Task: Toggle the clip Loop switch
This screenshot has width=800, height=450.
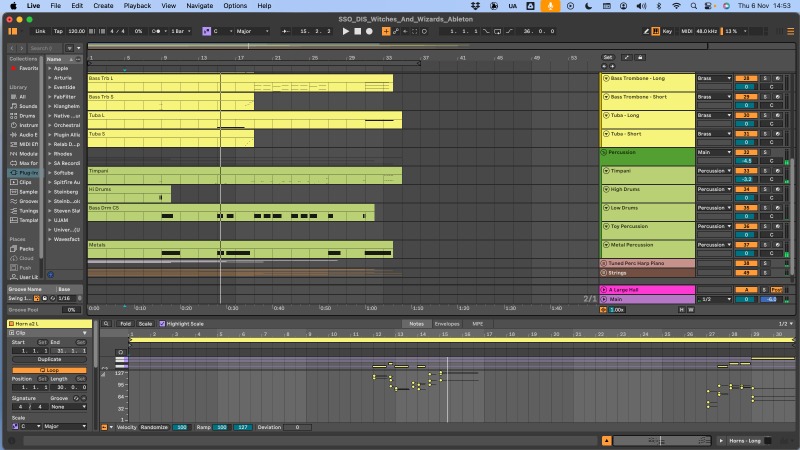Action: [49, 370]
